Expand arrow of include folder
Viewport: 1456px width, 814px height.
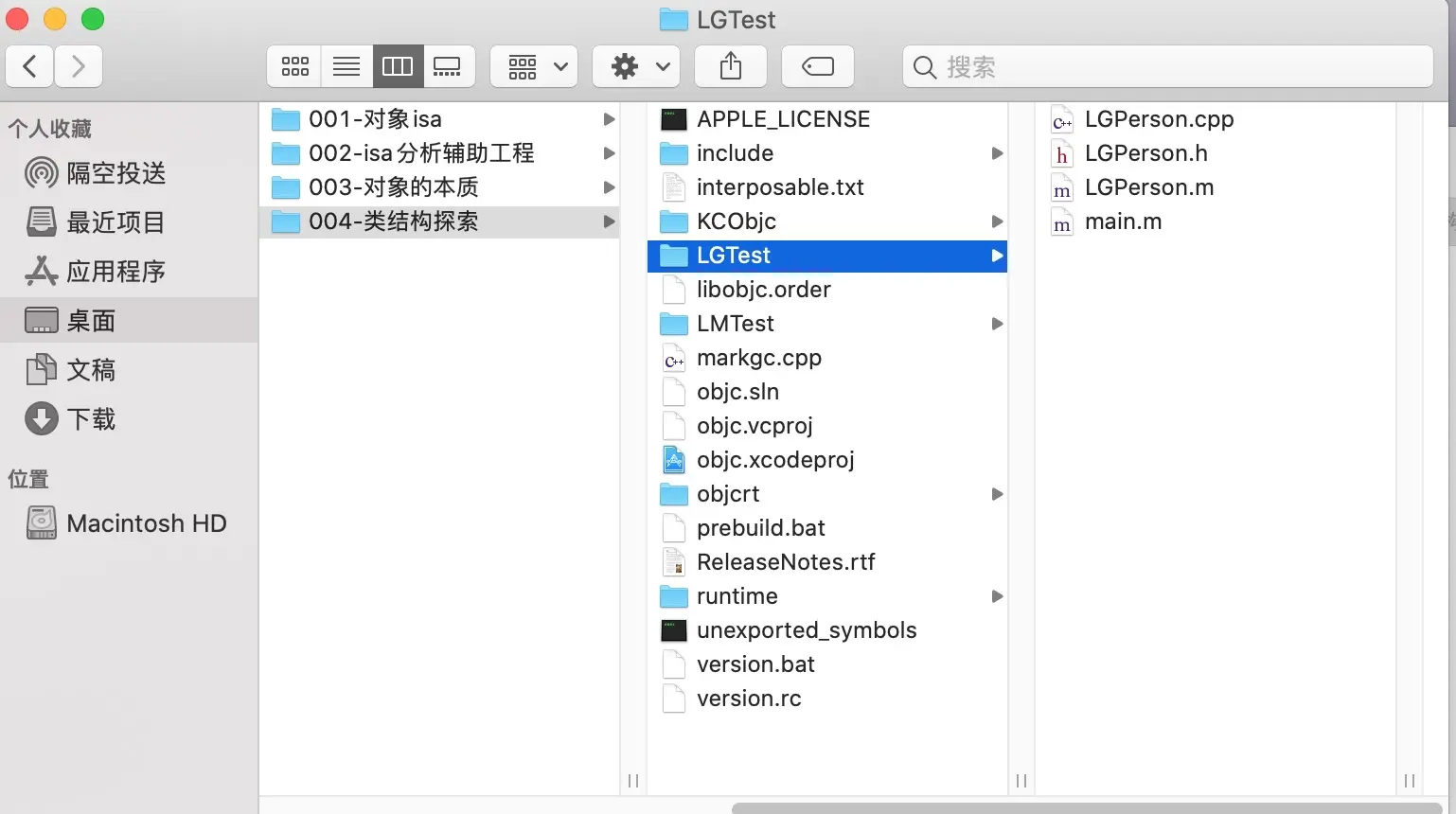click(997, 153)
